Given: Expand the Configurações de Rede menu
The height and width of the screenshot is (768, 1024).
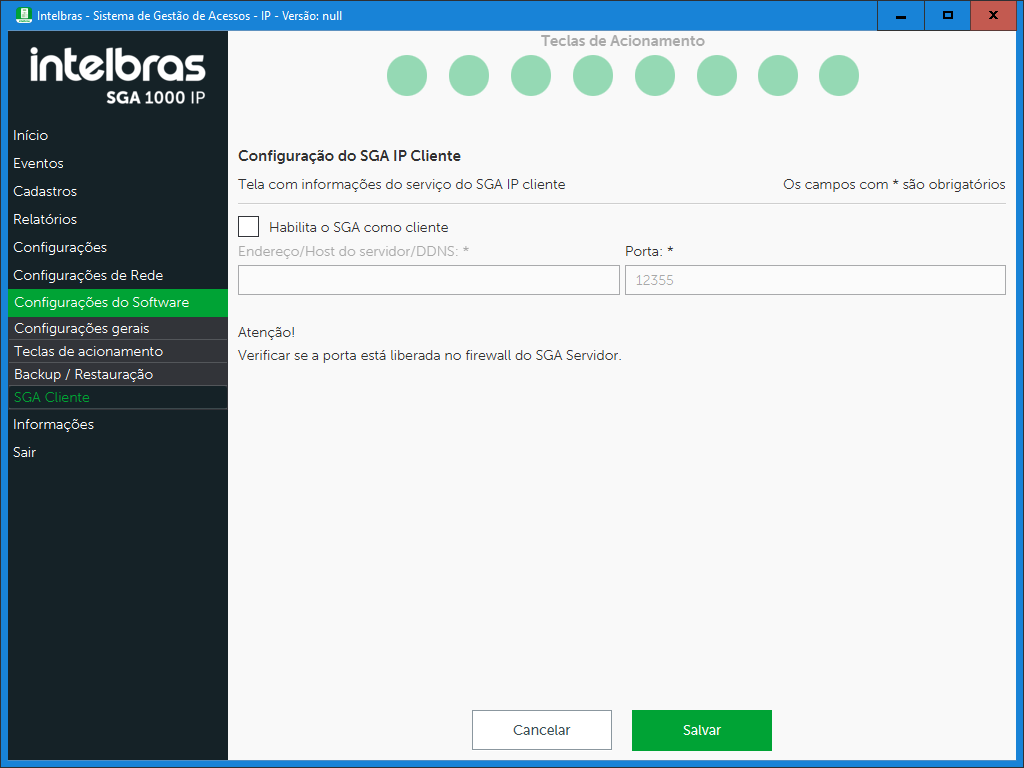Looking at the screenshot, I should (88, 275).
